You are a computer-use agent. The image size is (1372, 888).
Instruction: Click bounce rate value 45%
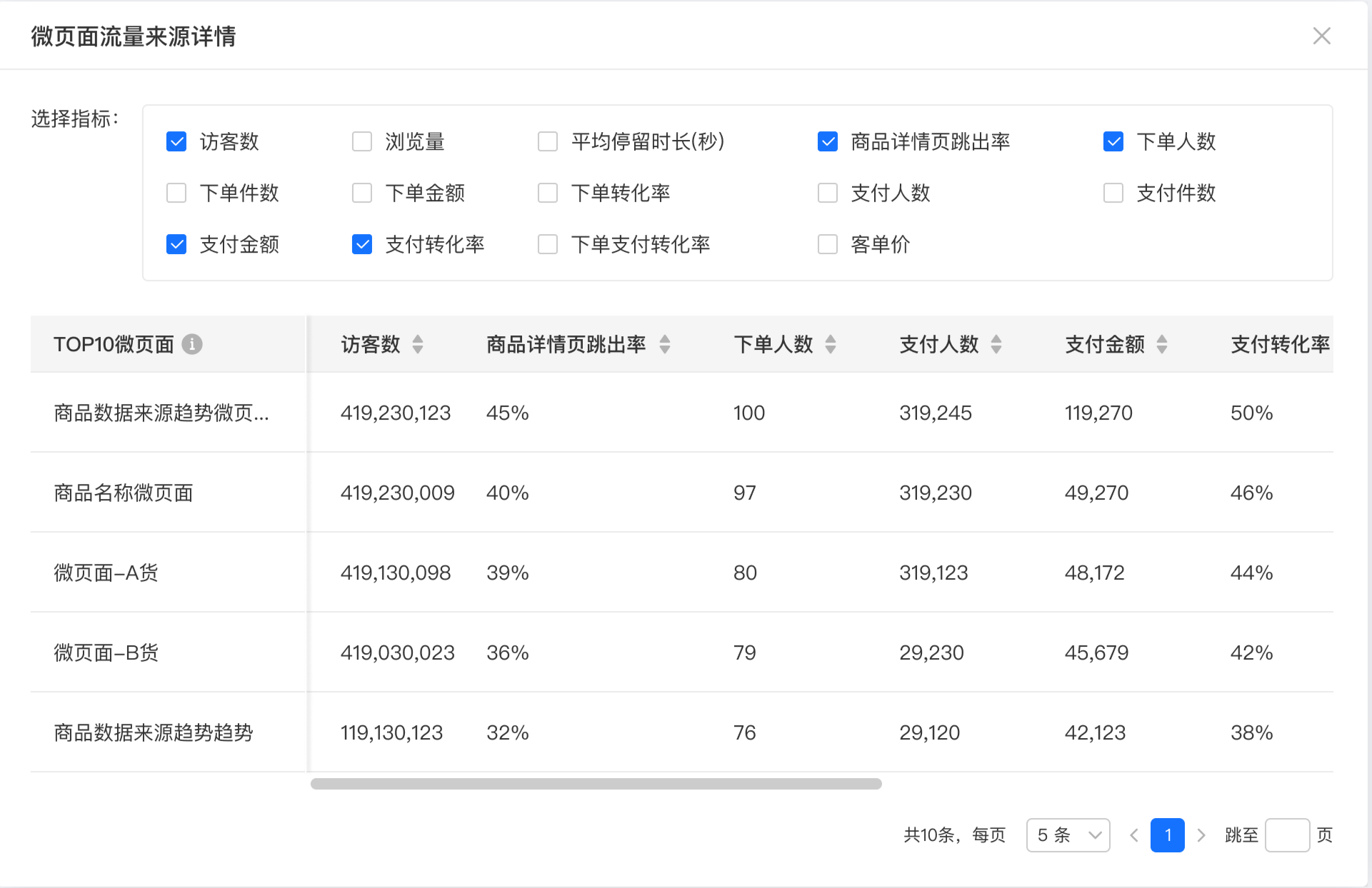click(508, 413)
